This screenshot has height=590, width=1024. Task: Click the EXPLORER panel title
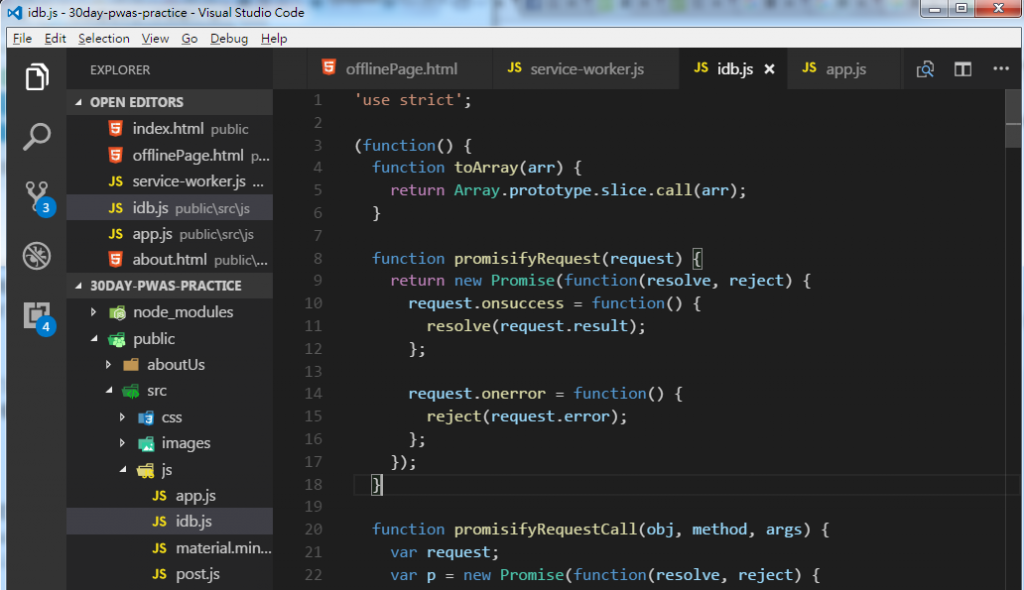pyautogui.click(x=120, y=70)
